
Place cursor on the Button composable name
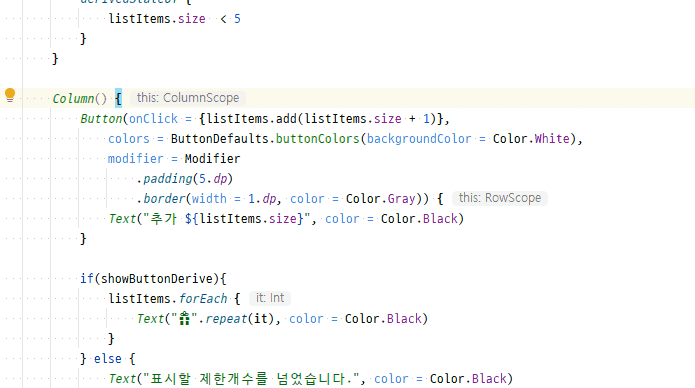coord(101,119)
